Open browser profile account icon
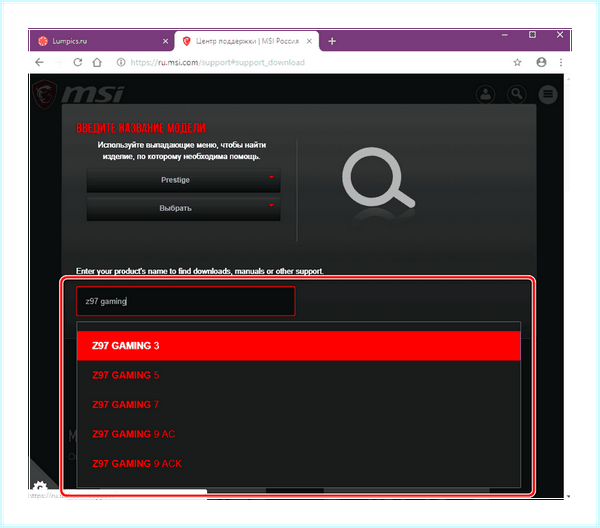This screenshot has height=528, width=600. [541, 62]
